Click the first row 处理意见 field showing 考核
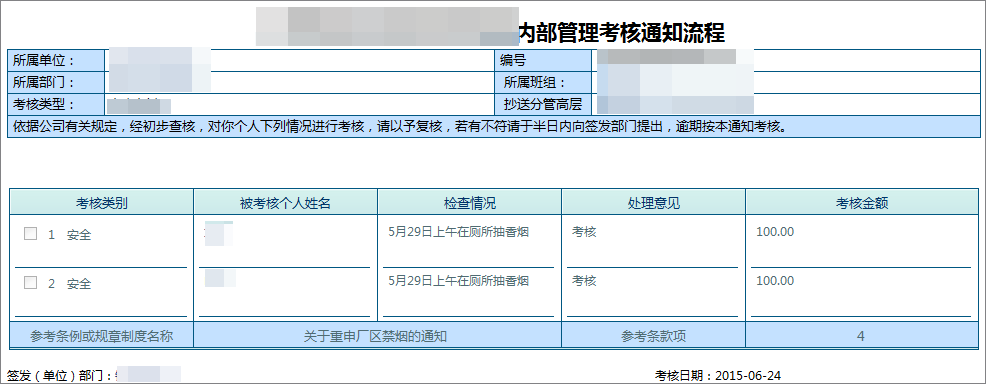 point(652,242)
